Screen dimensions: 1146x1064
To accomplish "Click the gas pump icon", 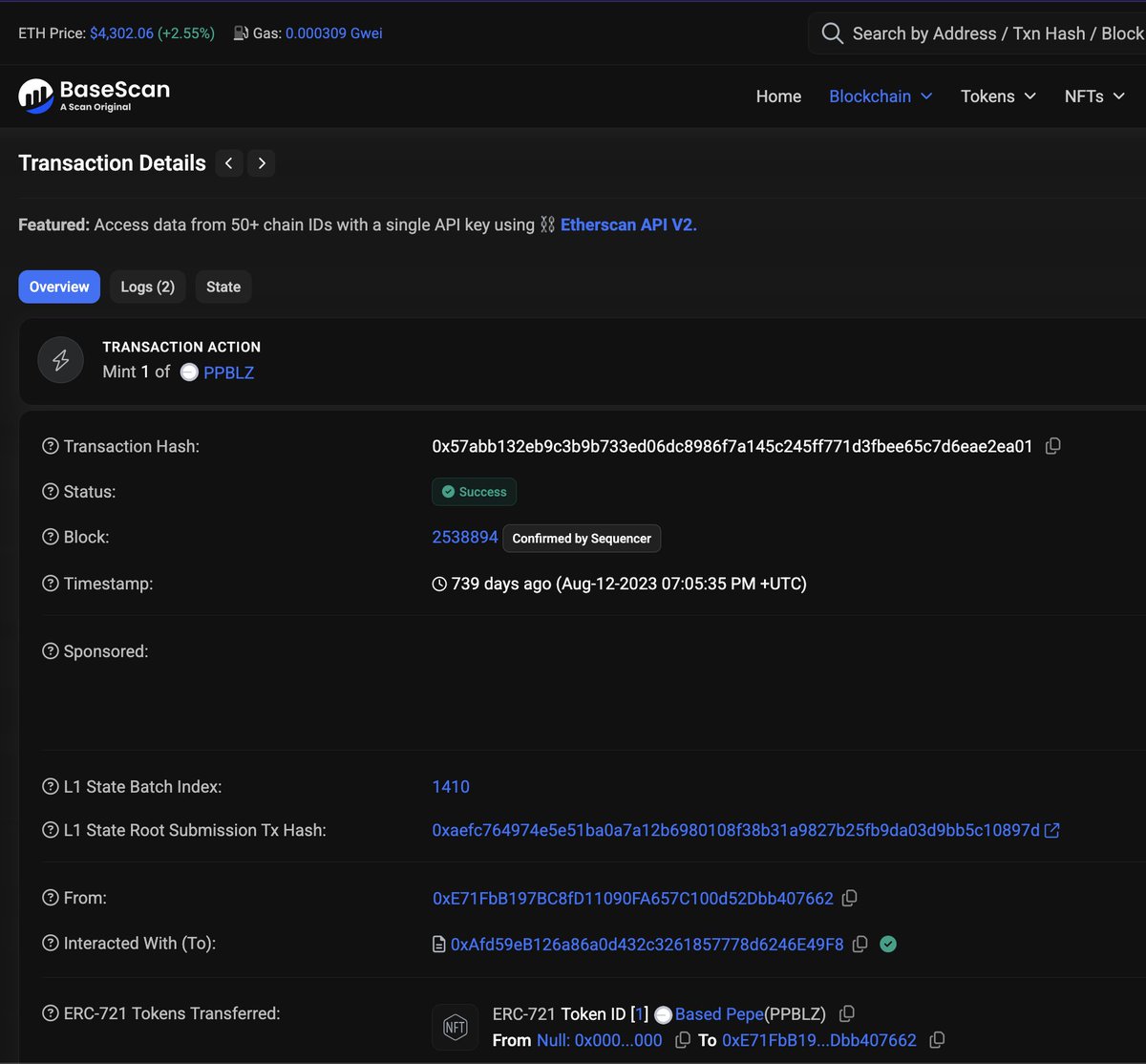I will click(x=239, y=33).
